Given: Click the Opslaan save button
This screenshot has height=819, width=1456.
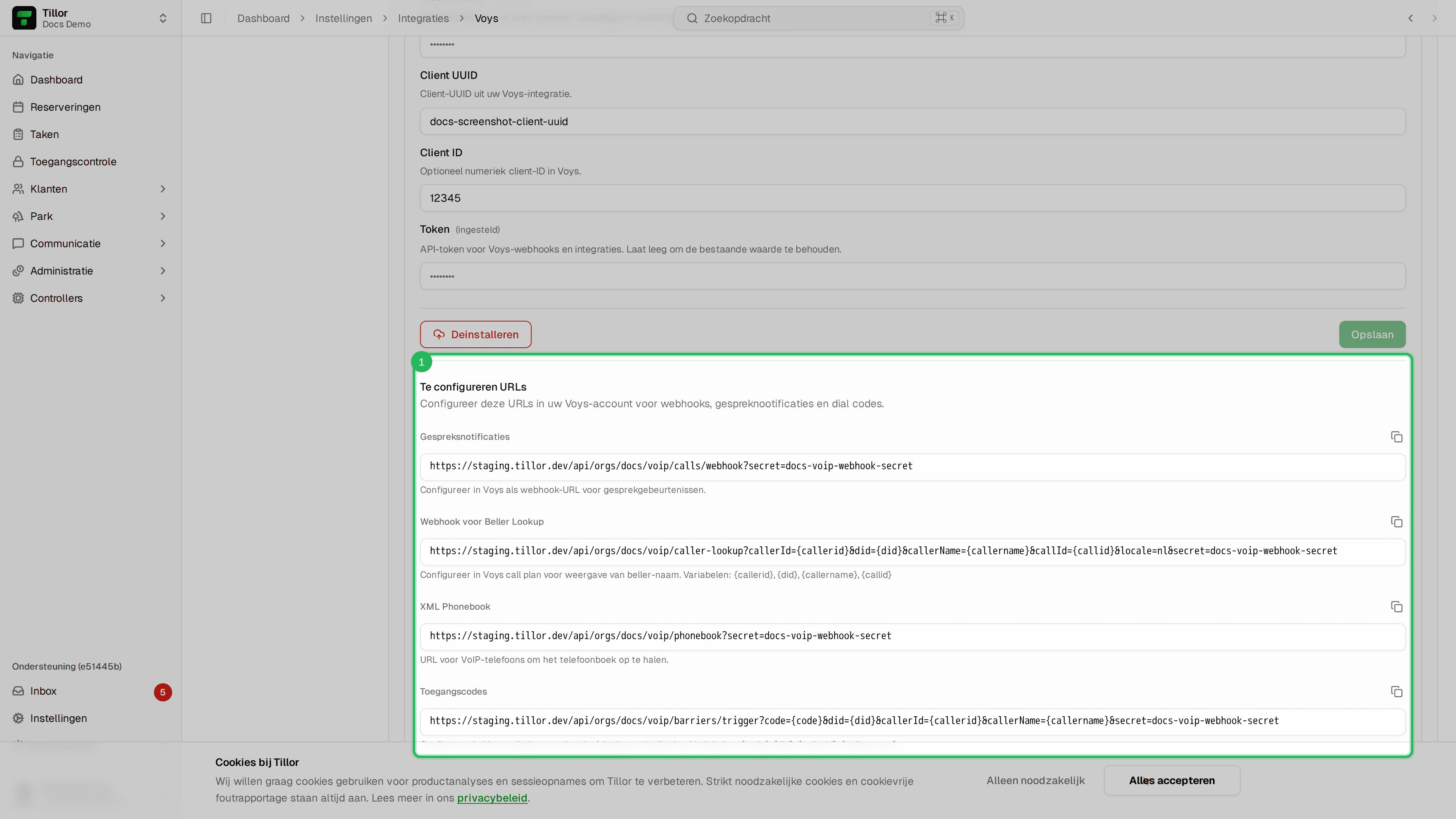Looking at the screenshot, I should [1372, 334].
